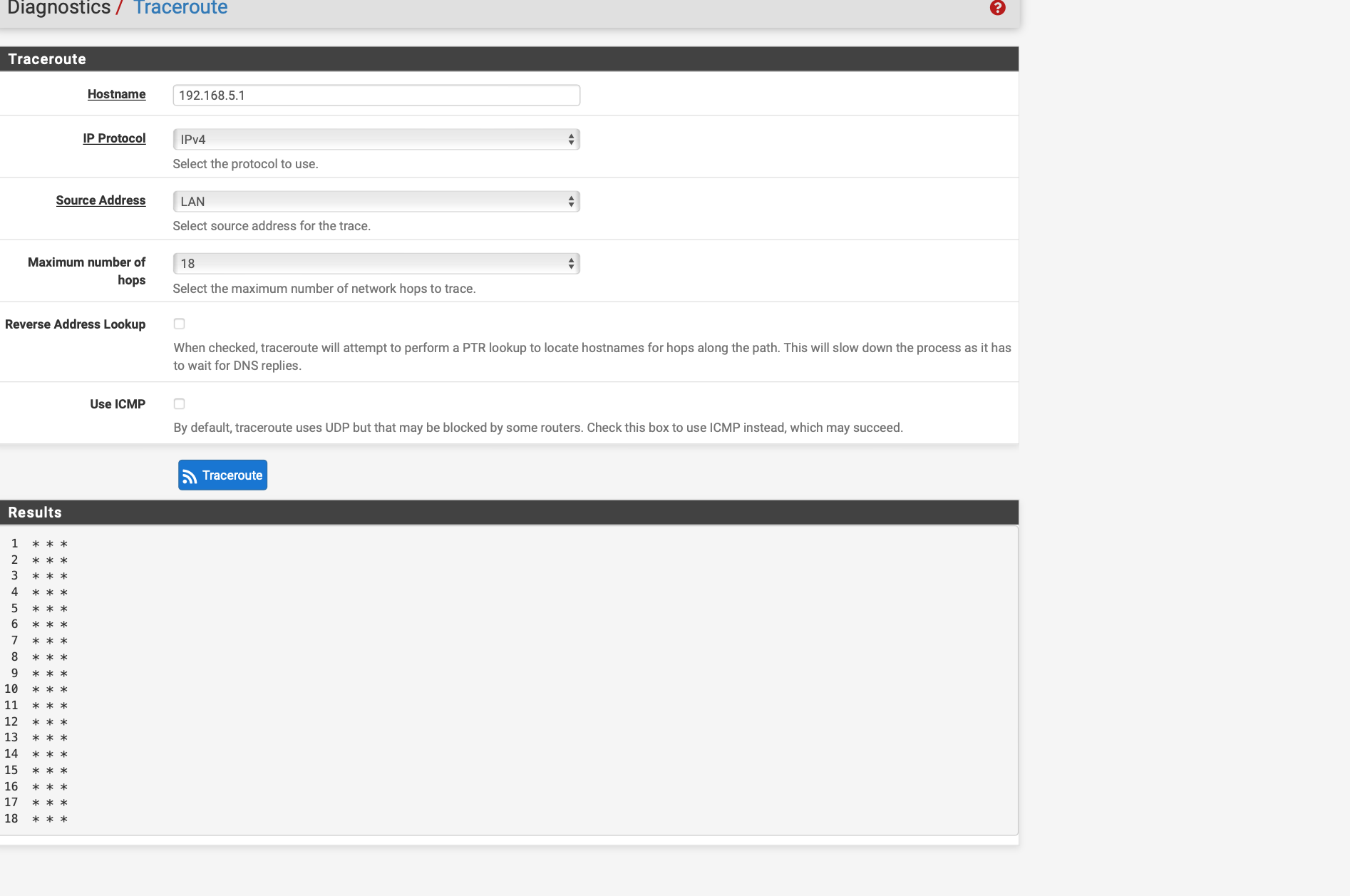The width and height of the screenshot is (1350, 896).
Task: Open the Source Address LAN dropdown
Action: click(x=376, y=202)
